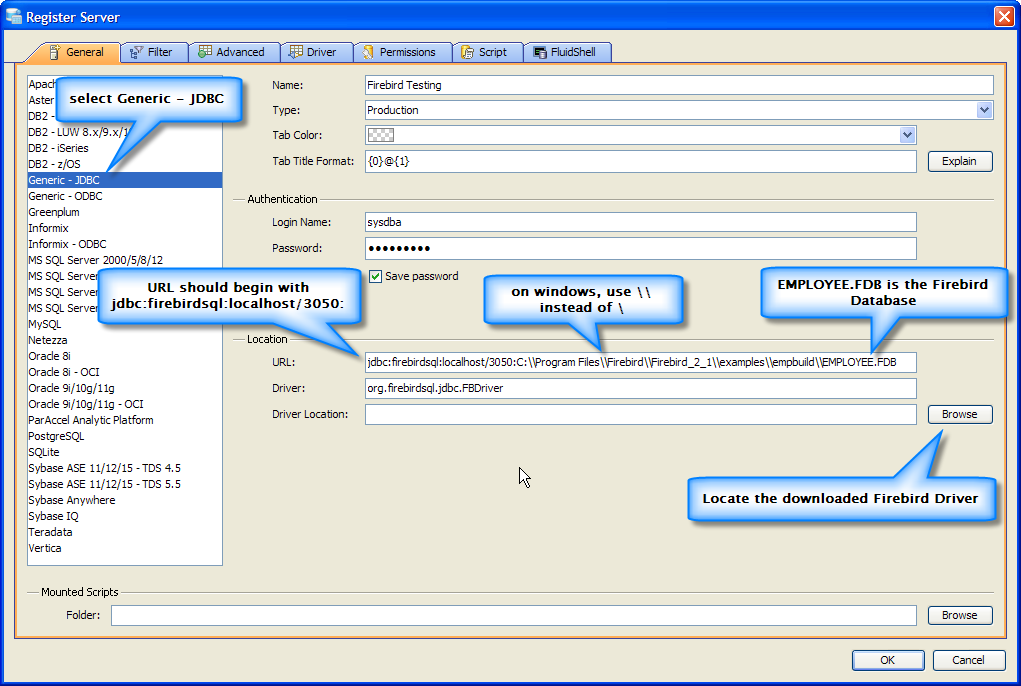The height and width of the screenshot is (686, 1021).
Task: Select Netezza in server list
Action: coord(125,340)
